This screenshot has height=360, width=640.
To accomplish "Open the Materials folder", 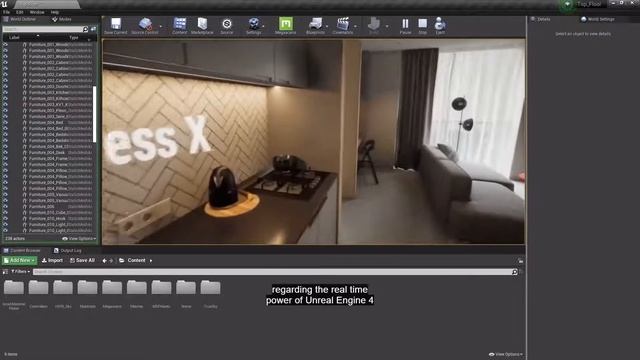I will tap(87, 287).
